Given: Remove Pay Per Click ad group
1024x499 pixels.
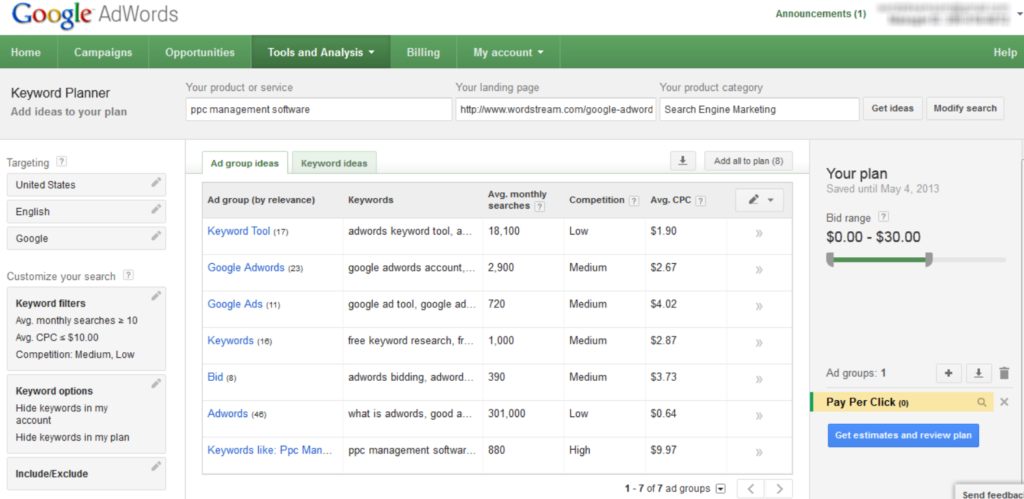Looking at the screenshot, I should (x=1004, y=402).
